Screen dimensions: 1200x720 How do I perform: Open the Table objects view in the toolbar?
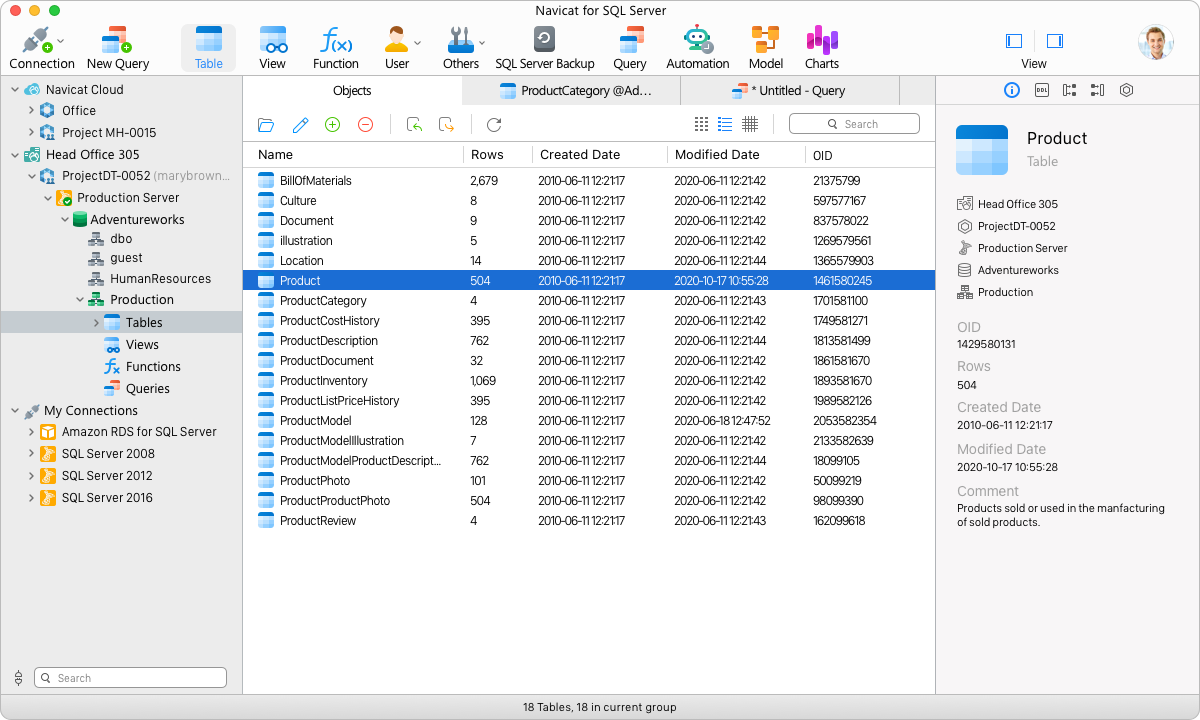coord(208,45)
